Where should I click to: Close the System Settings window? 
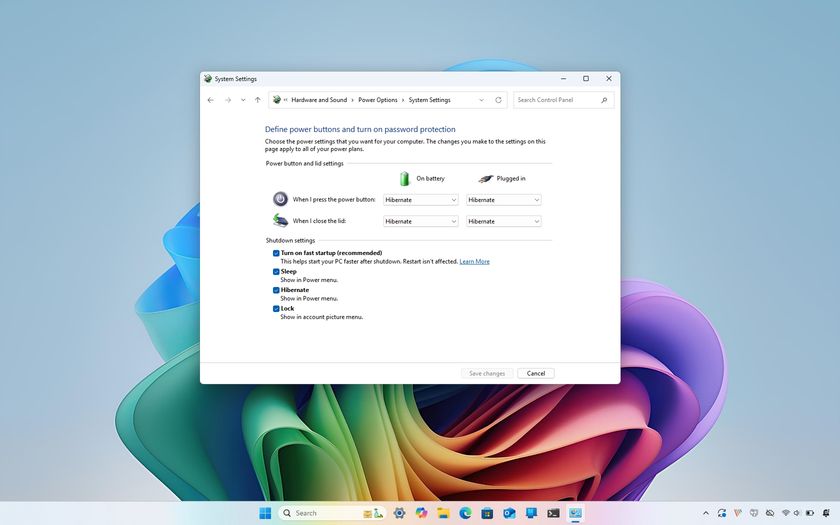tap(609, 79)
